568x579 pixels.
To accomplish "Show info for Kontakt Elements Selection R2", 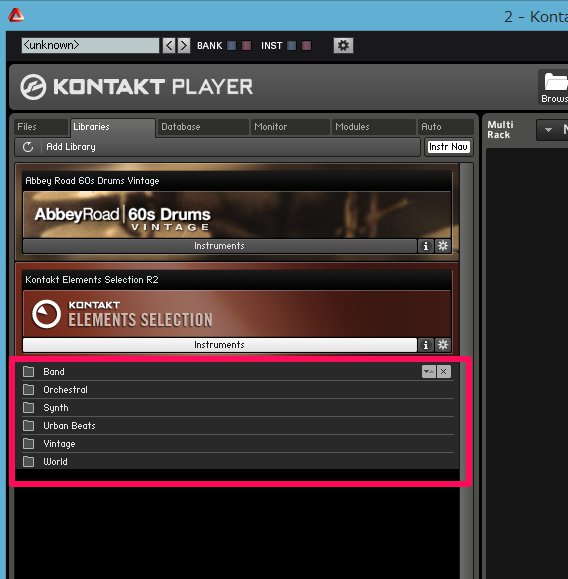I will click(x=425, y=345).
